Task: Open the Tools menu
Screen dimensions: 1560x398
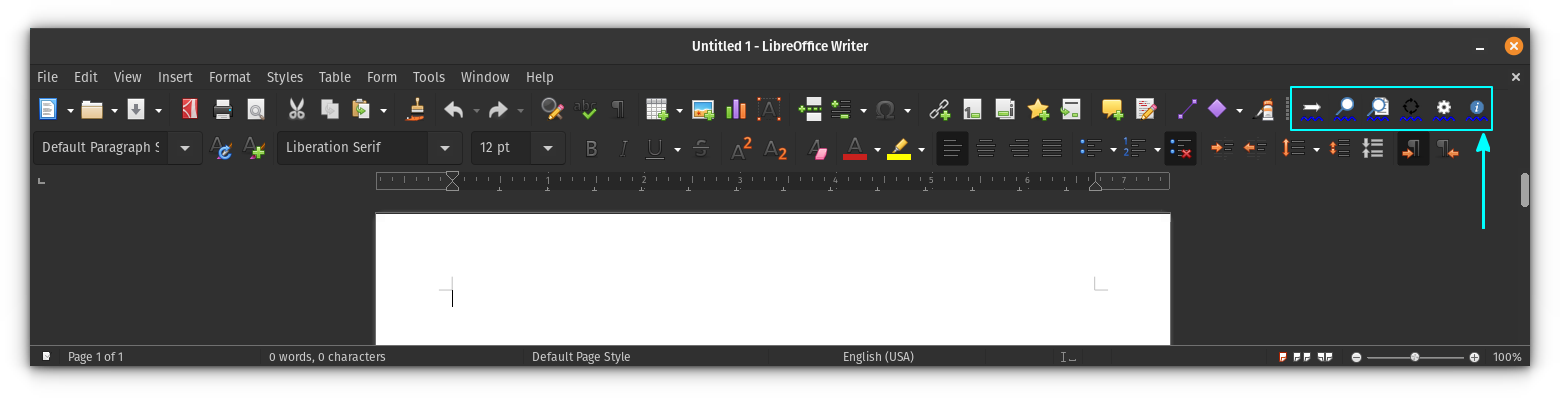Action: pyautogui.click(x=429, y=77)
